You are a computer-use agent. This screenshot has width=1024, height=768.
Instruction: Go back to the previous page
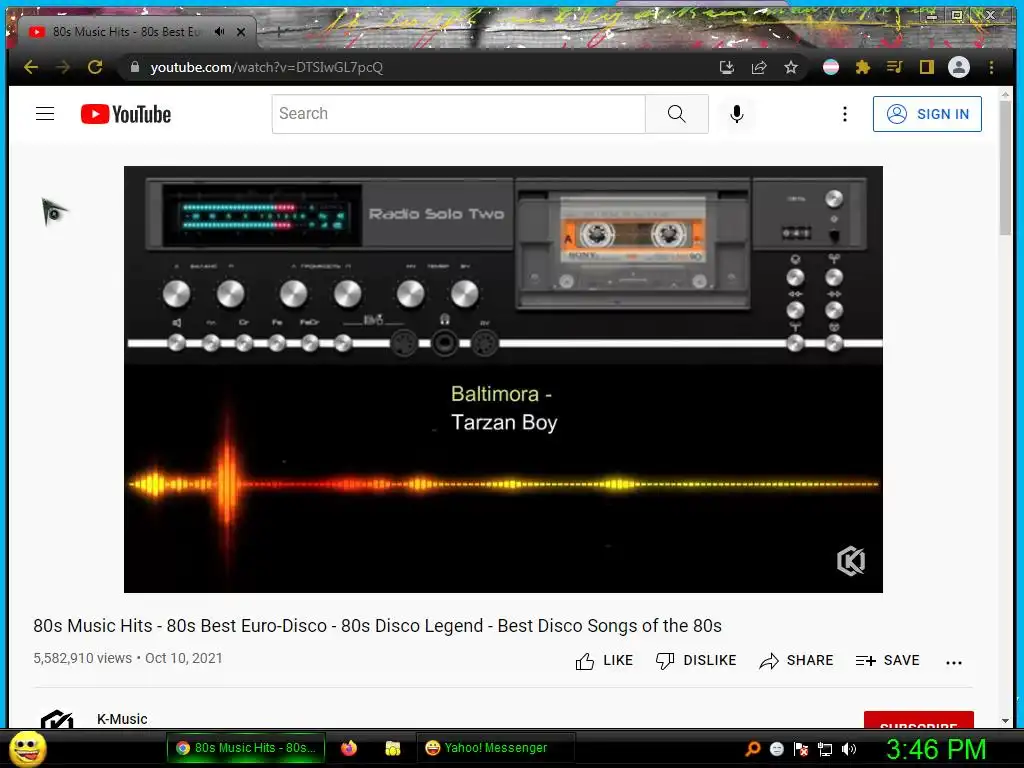click(31, 67)
